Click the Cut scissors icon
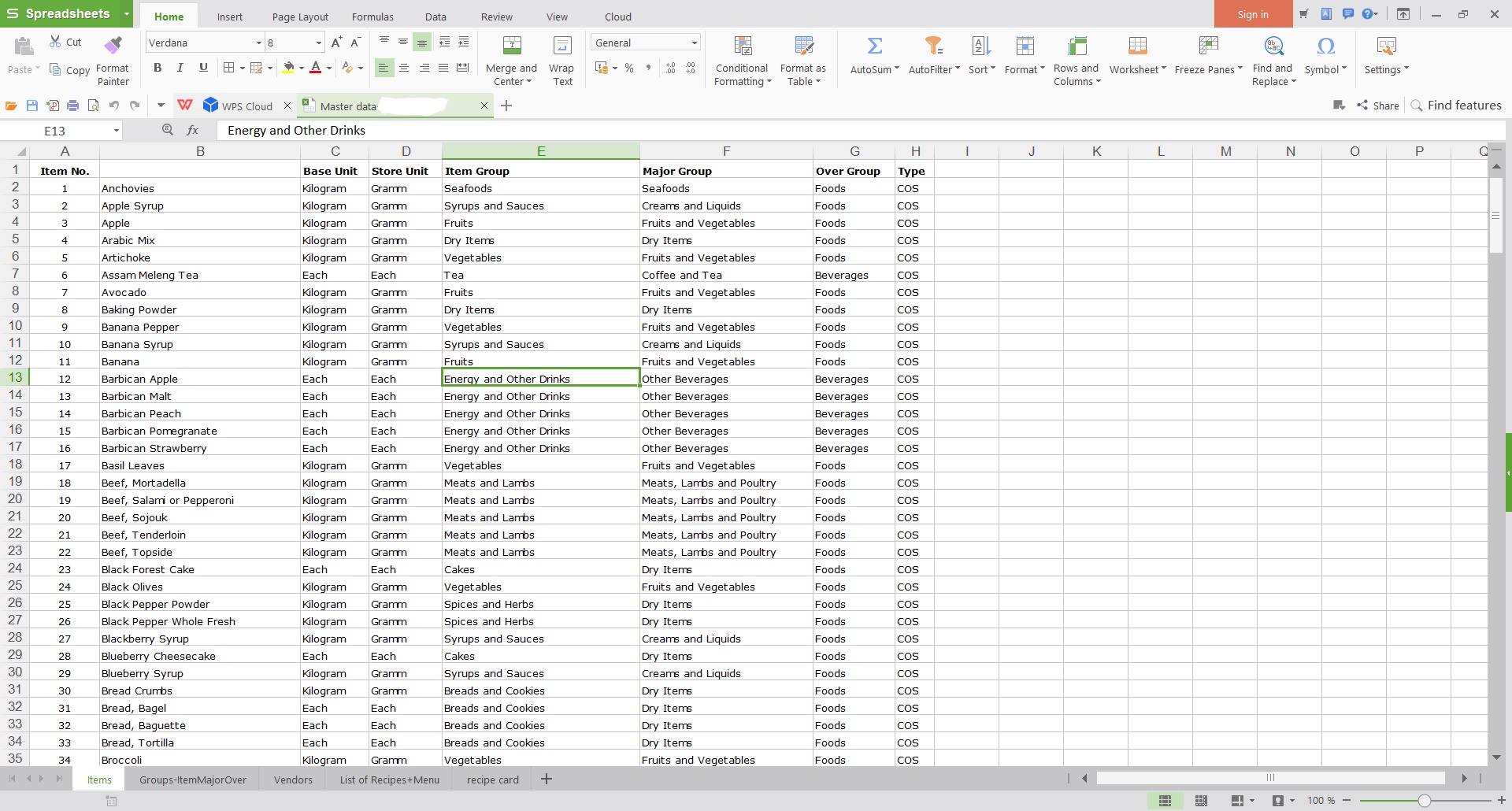 tap(55, 42)
